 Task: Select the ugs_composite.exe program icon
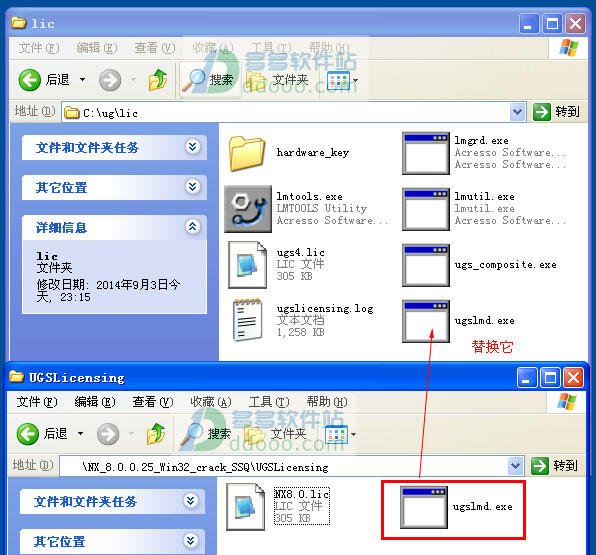(x=426, y=265)
